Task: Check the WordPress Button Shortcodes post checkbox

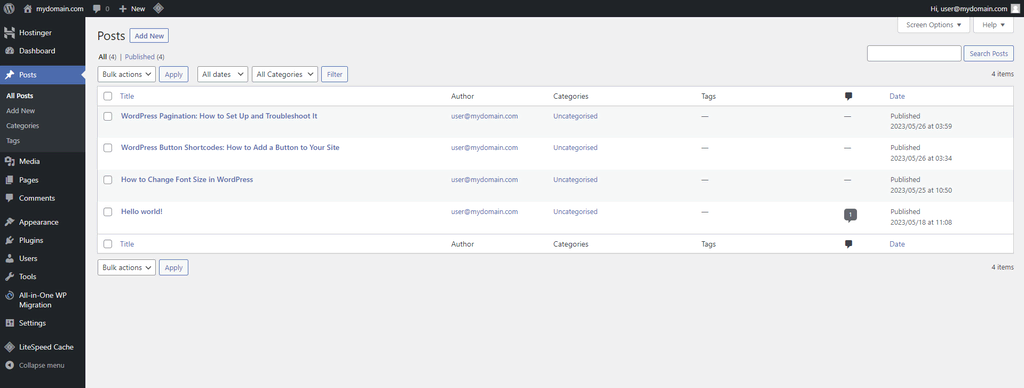Action: coord(108,148)
